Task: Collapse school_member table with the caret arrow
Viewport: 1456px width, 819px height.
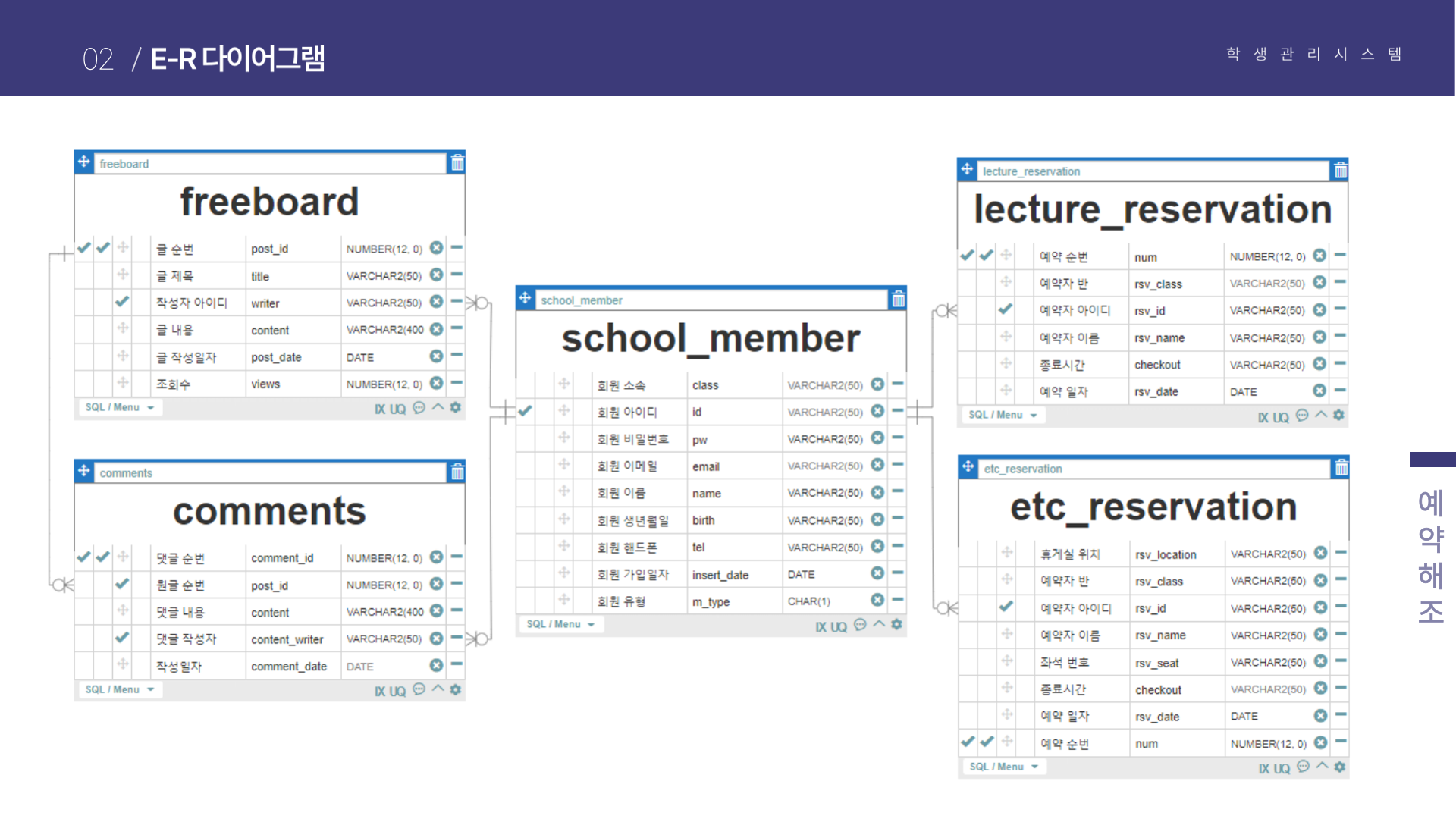Action: coord(879,624)
